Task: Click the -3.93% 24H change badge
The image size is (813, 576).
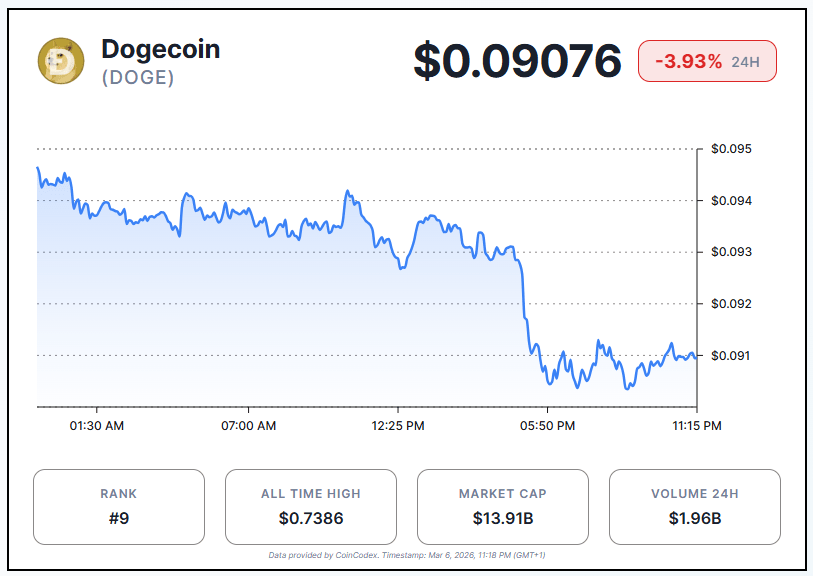Action: click(707, 62)
